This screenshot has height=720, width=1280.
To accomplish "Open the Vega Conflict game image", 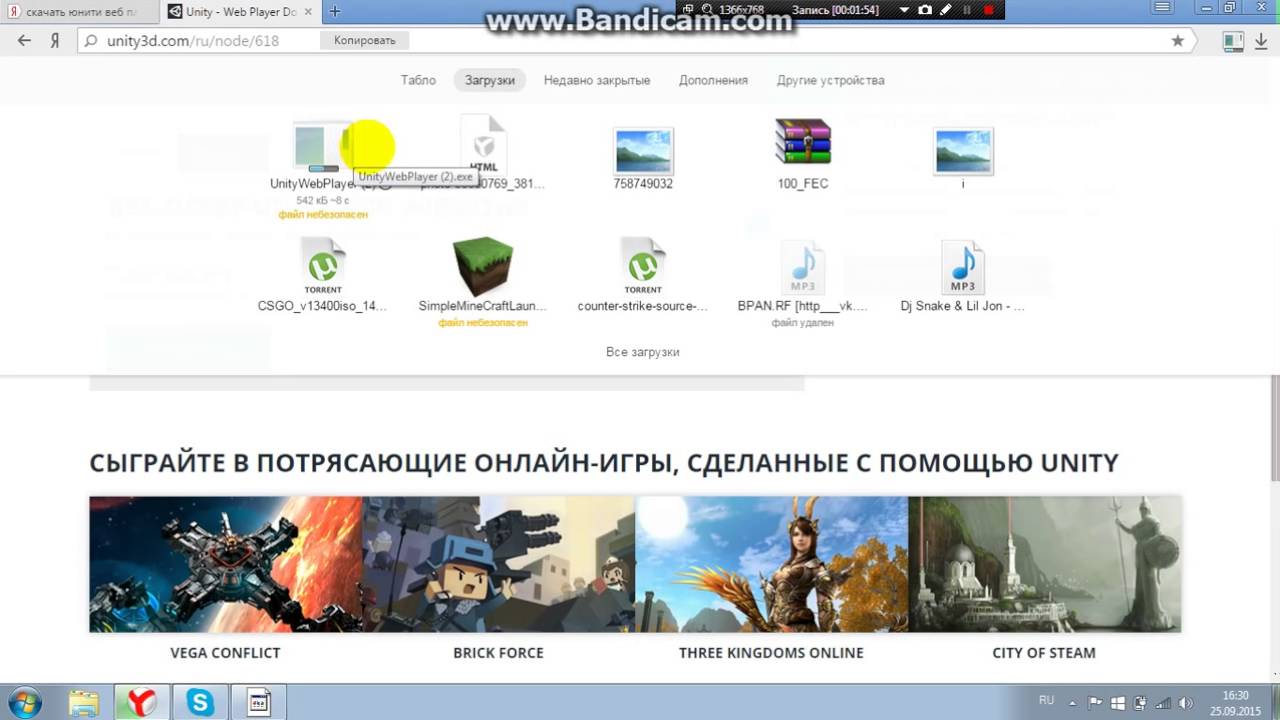I will coord(225,564).
